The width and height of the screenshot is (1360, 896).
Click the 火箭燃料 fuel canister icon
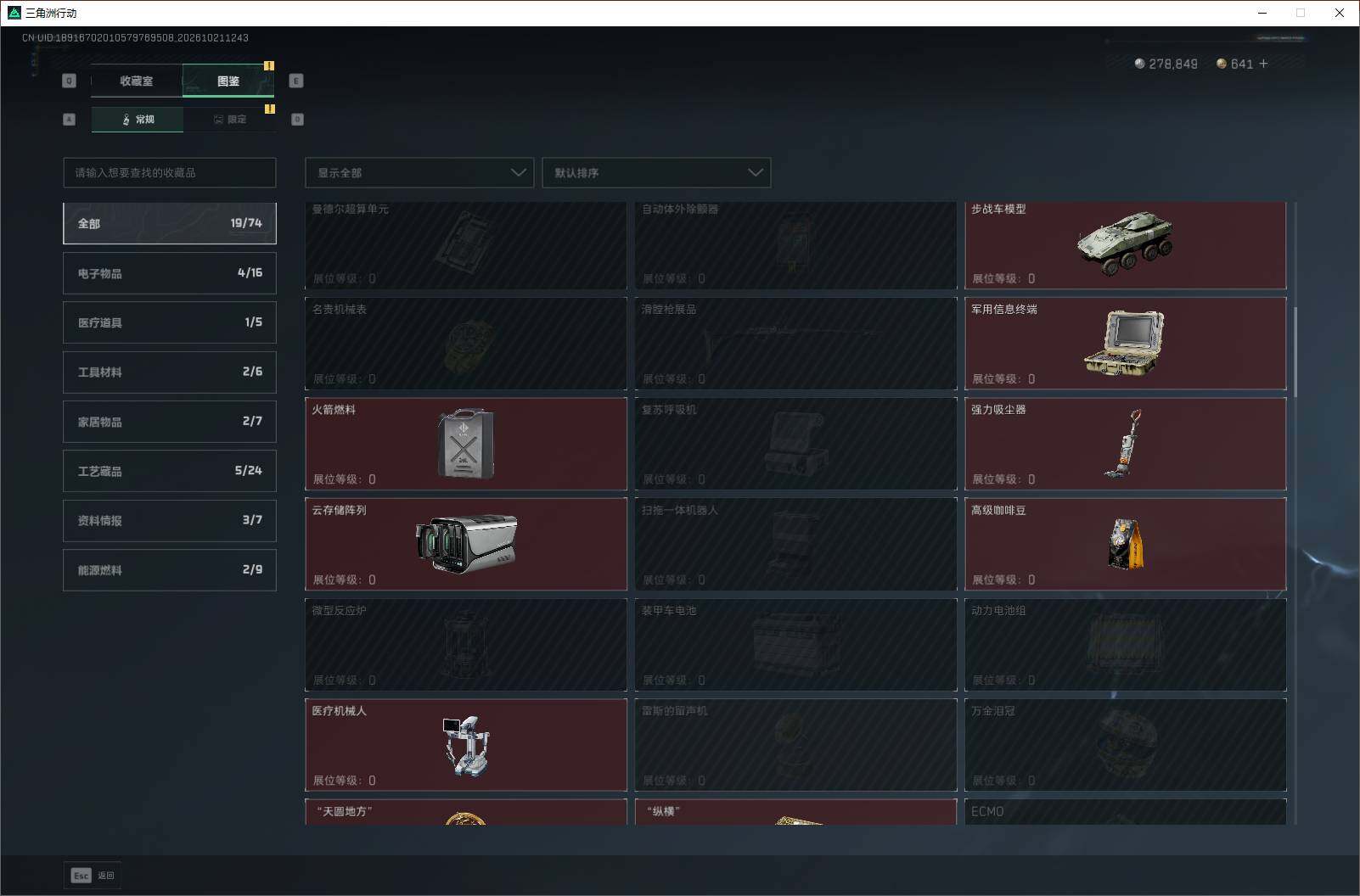click(465, 443)
